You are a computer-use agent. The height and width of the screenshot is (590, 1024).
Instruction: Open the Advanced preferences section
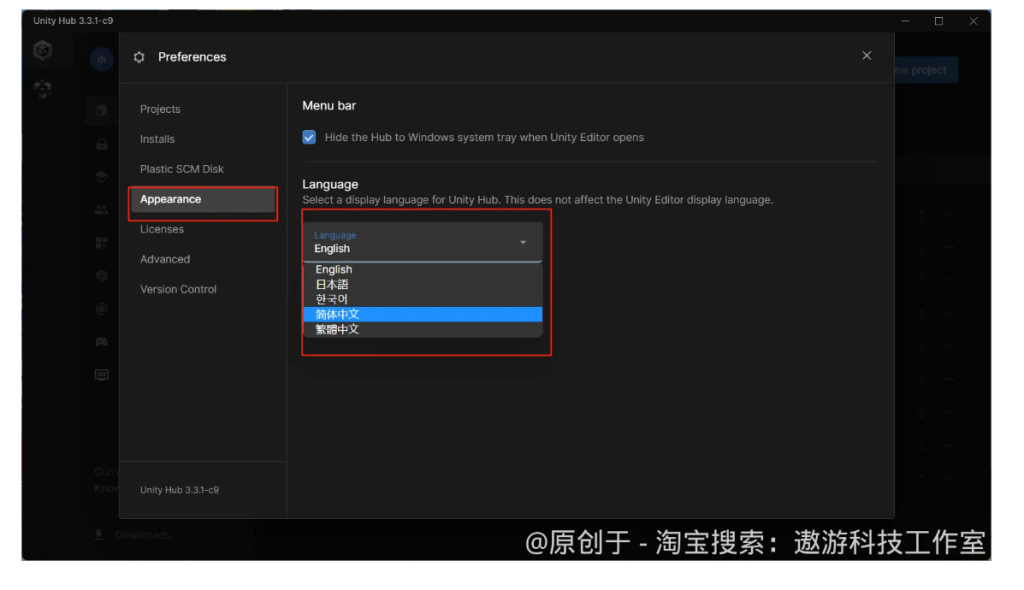pos(165,259)
